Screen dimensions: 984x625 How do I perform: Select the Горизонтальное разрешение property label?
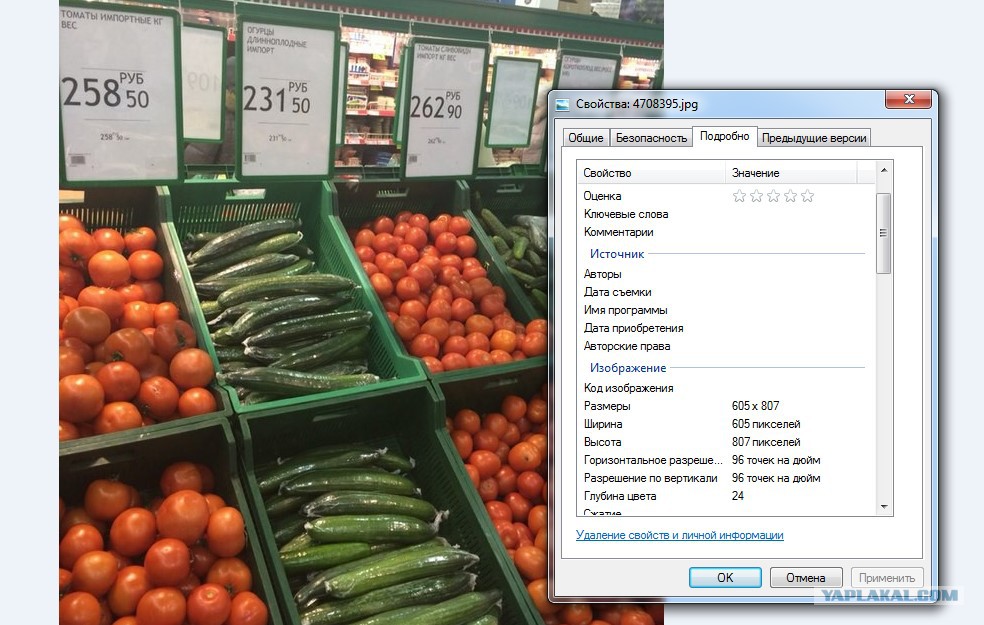click(653, 461)
